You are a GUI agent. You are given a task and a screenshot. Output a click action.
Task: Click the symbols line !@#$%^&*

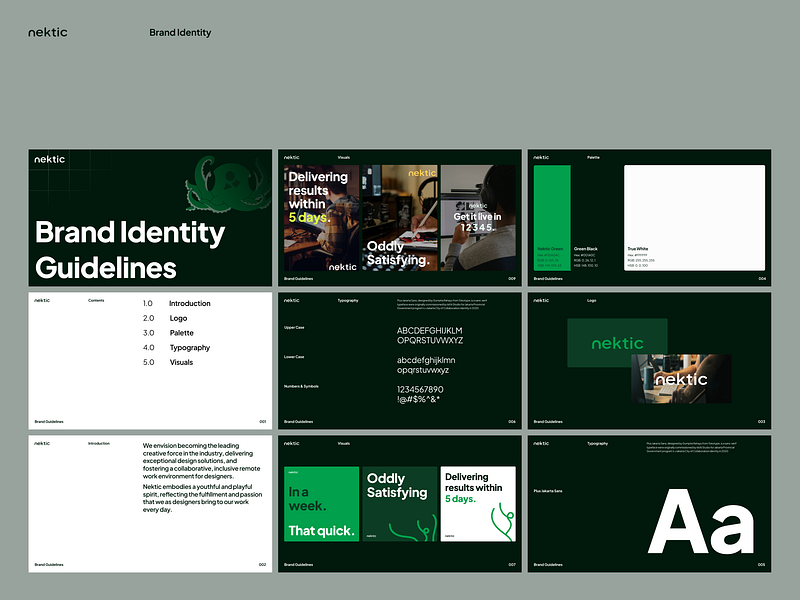[418, 399]
